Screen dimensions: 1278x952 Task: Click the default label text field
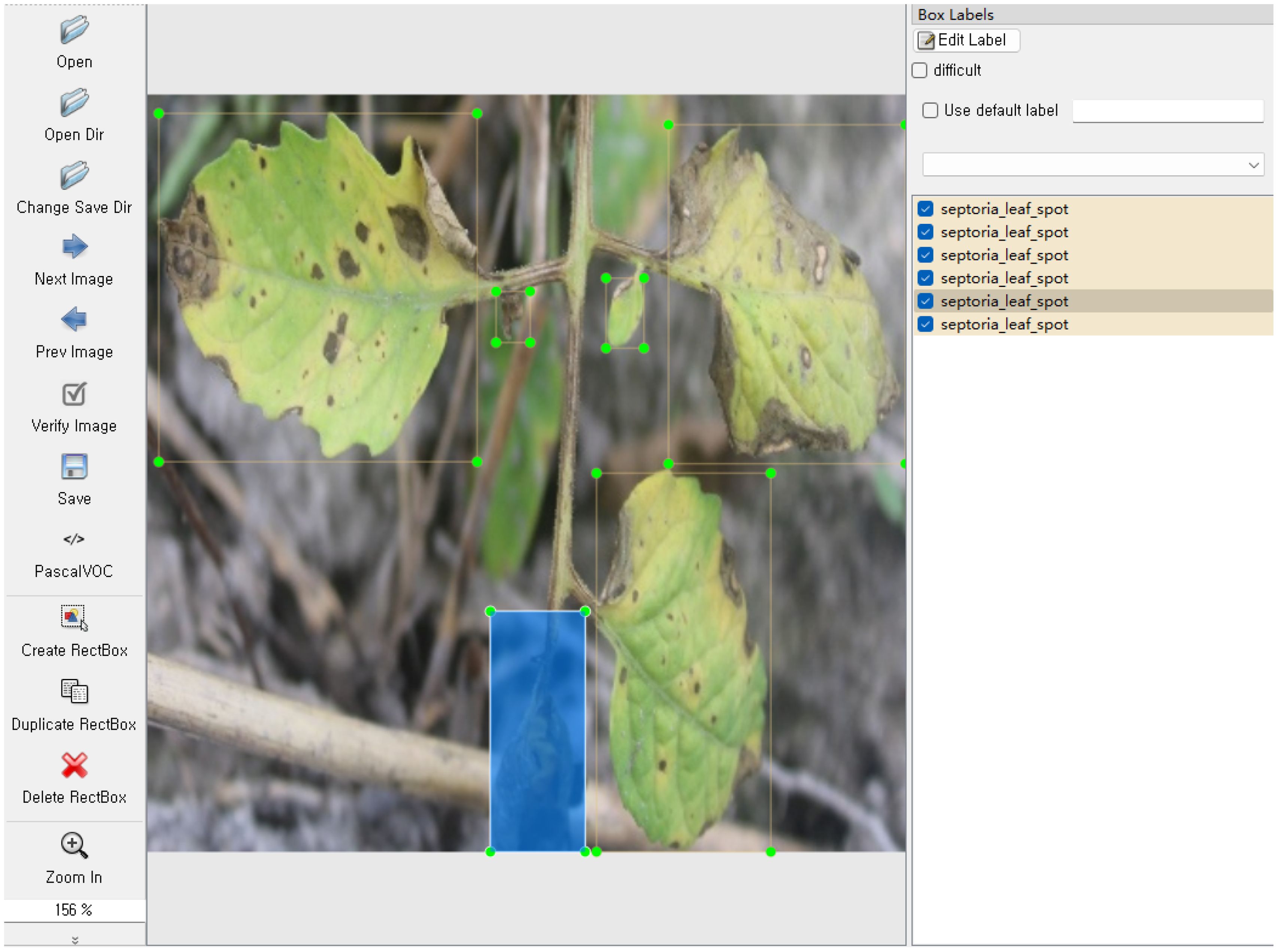1168,110
